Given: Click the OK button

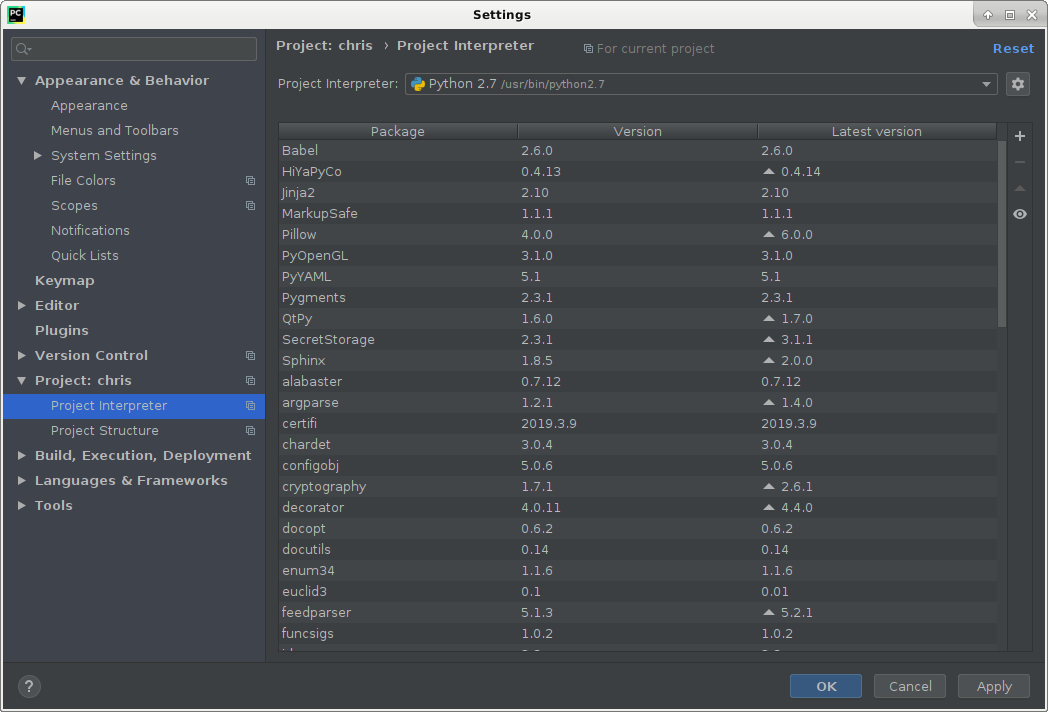Looking at the screenshot, I should (825, 686).
